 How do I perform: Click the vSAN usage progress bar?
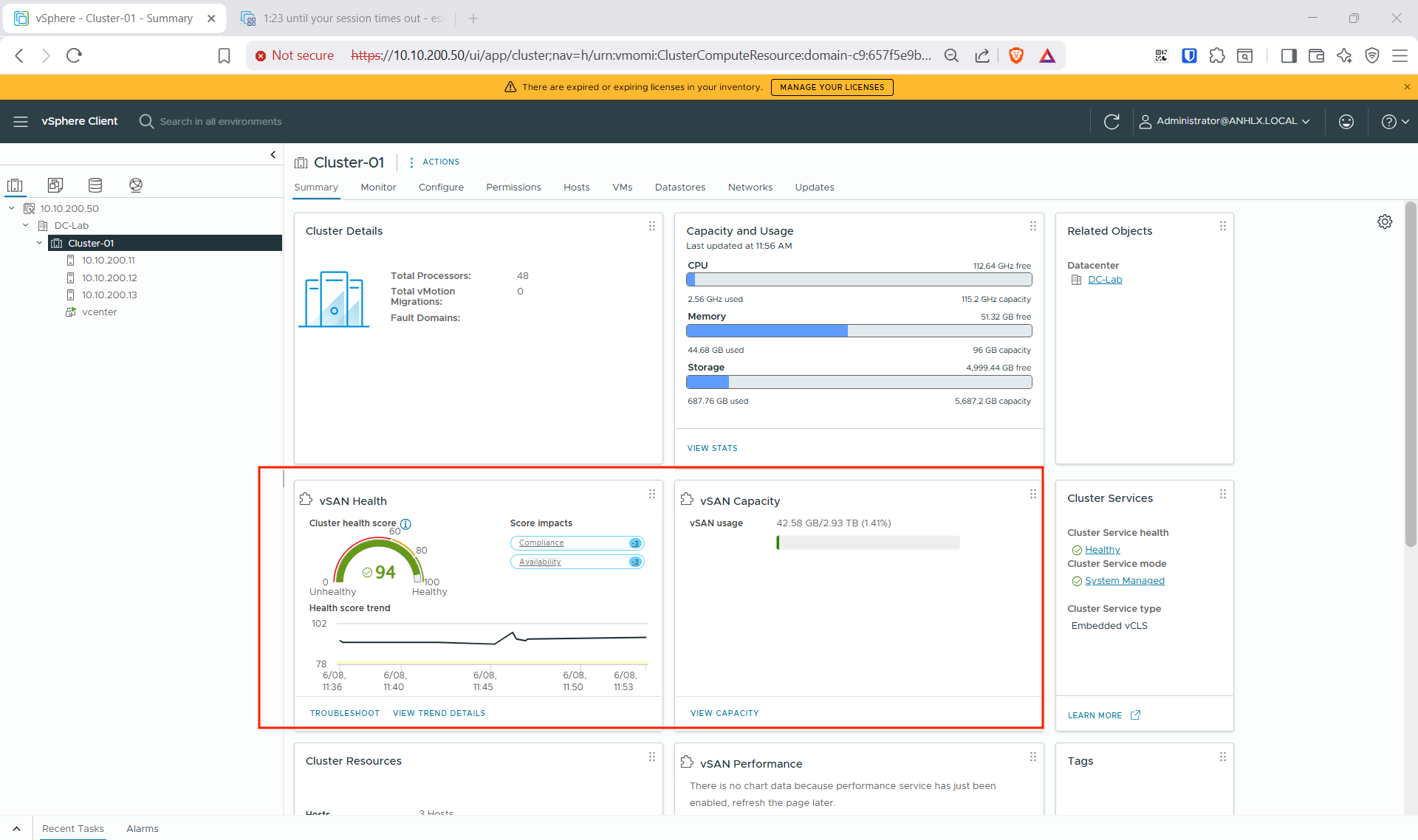tap(868, 543)
